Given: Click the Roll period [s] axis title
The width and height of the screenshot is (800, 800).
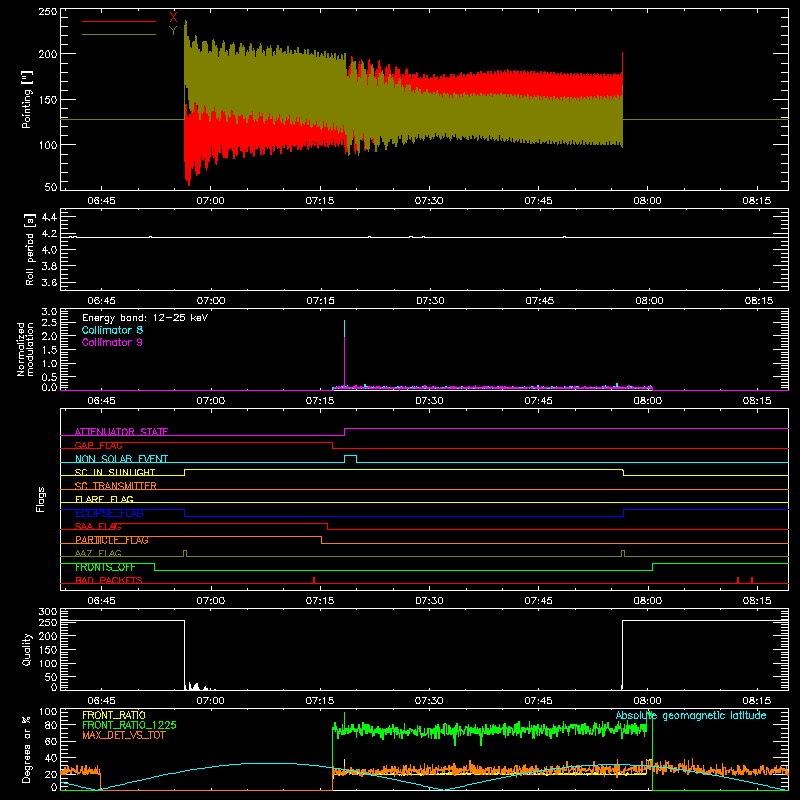Looking at the screenshot, I should [x=29, y=249].
